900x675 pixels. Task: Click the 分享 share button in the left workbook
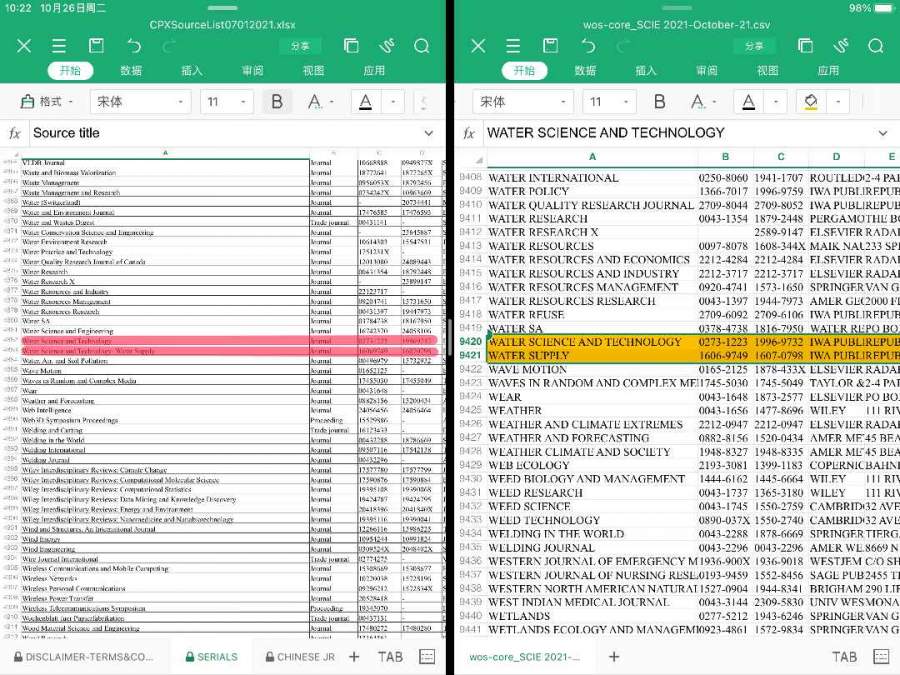coord(300,46)
